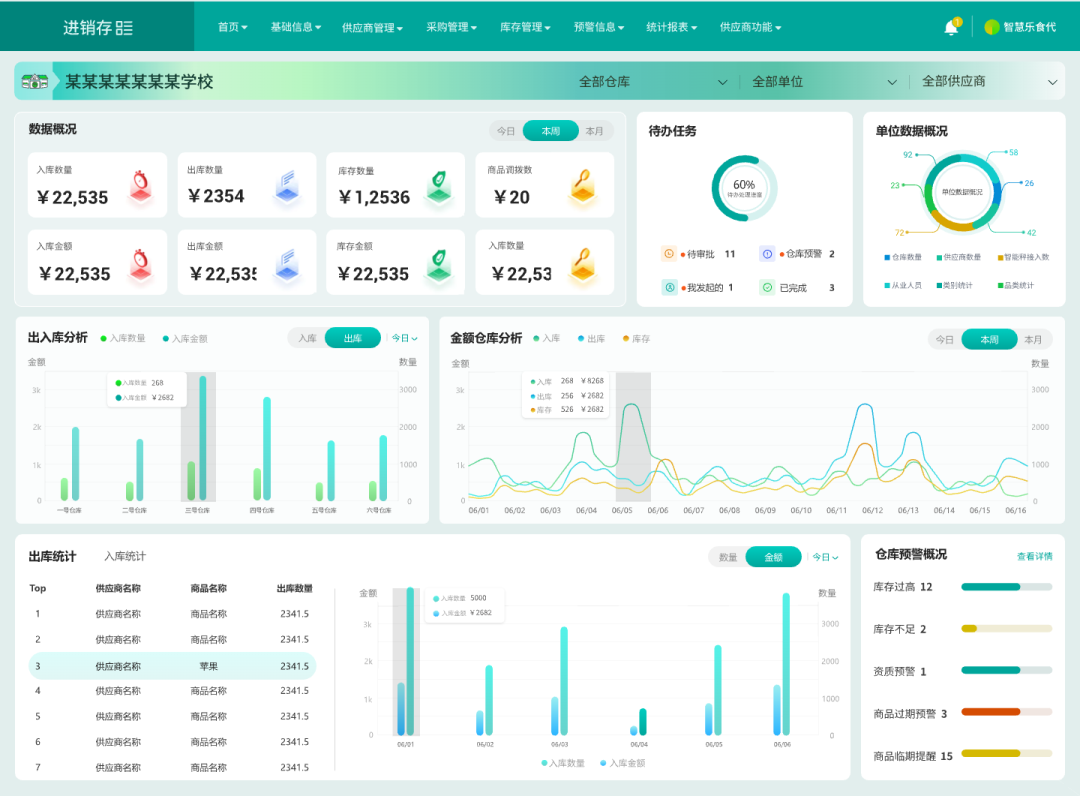
Task: Expand the 供应商管理 menu
Action: [372, 28]
